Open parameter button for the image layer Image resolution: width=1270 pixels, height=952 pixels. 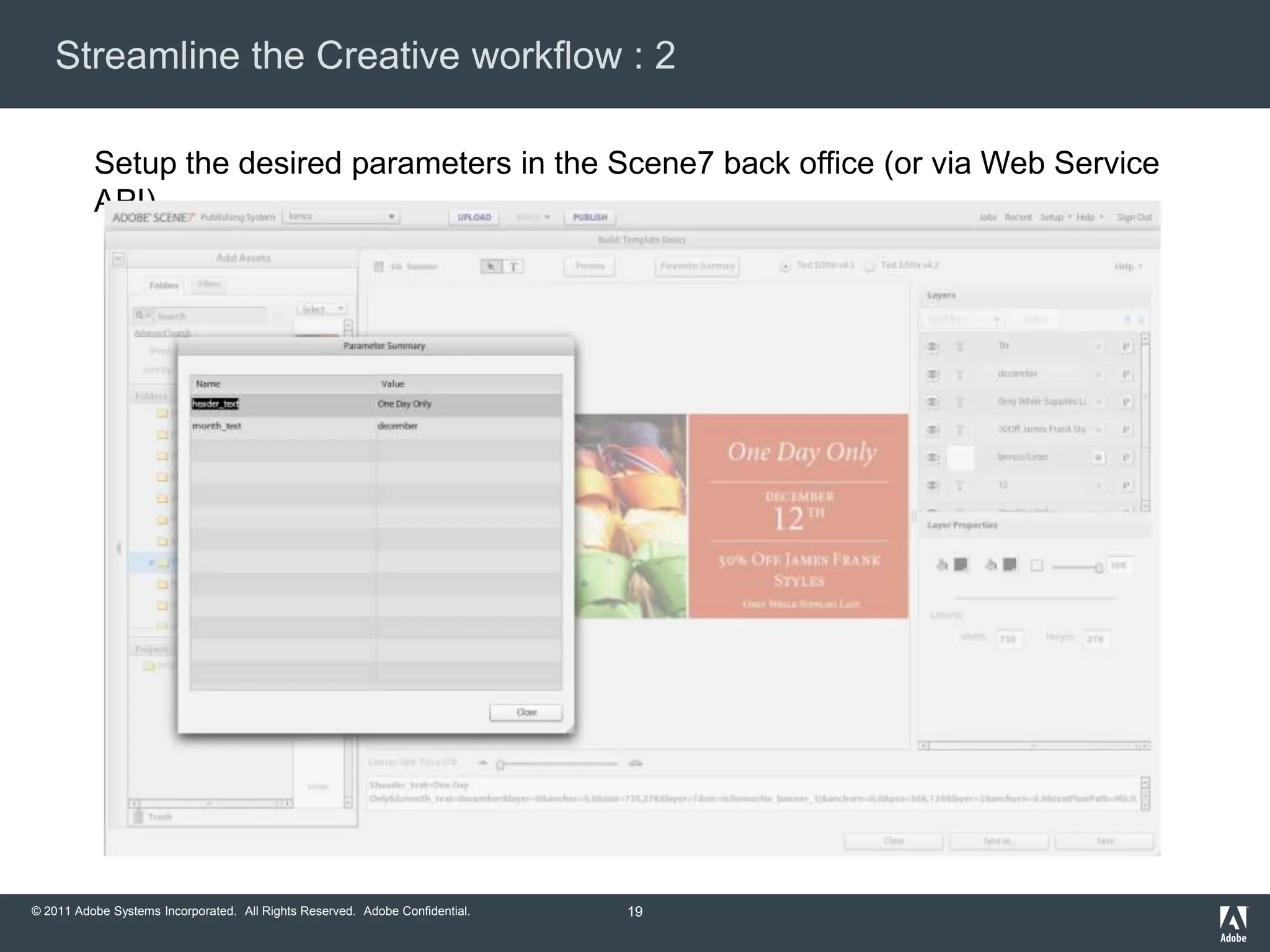point(1127,457)
